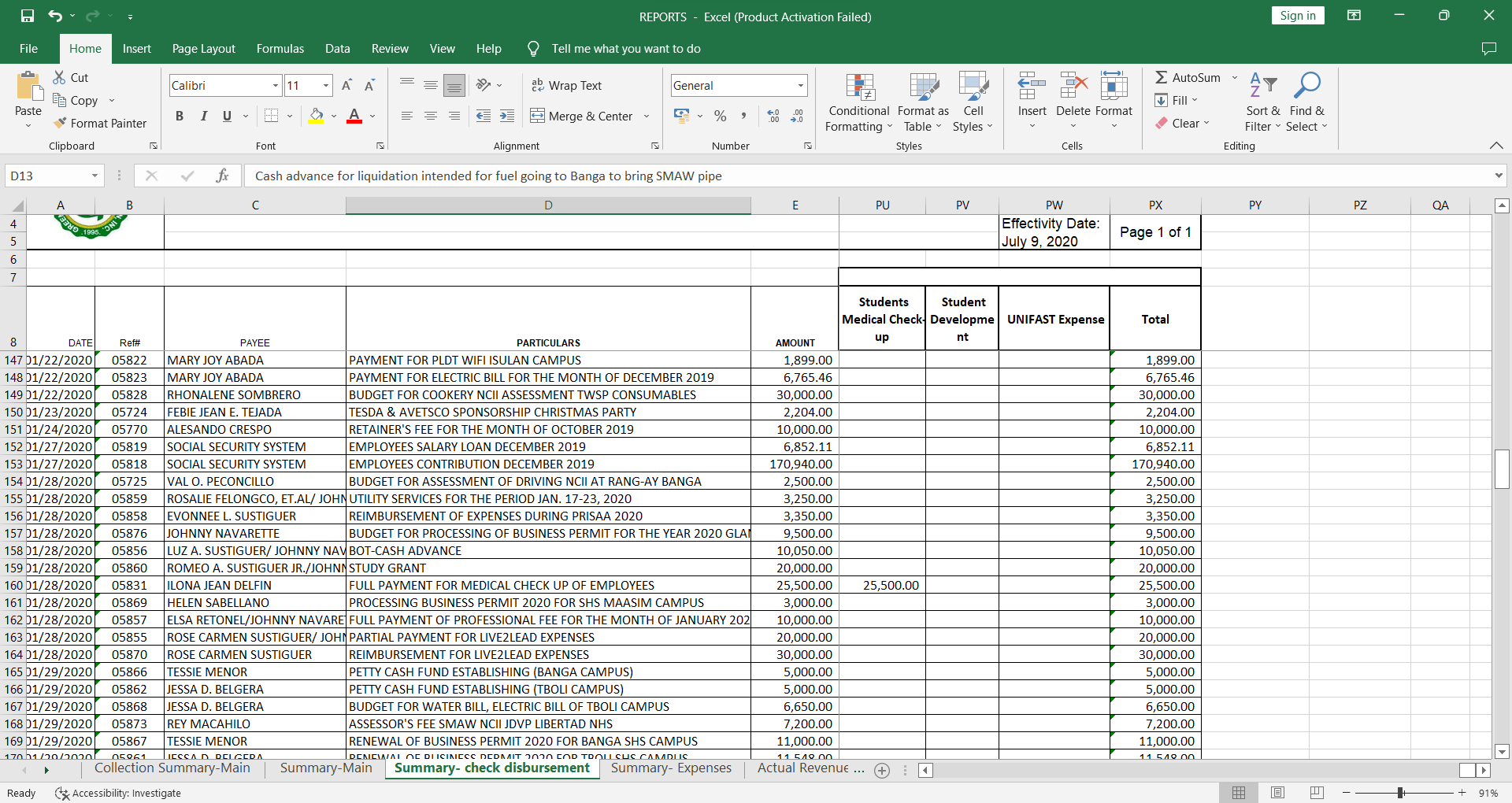
Task: Open the font name Calibri dropdown
Action: [x=276, y=85]
